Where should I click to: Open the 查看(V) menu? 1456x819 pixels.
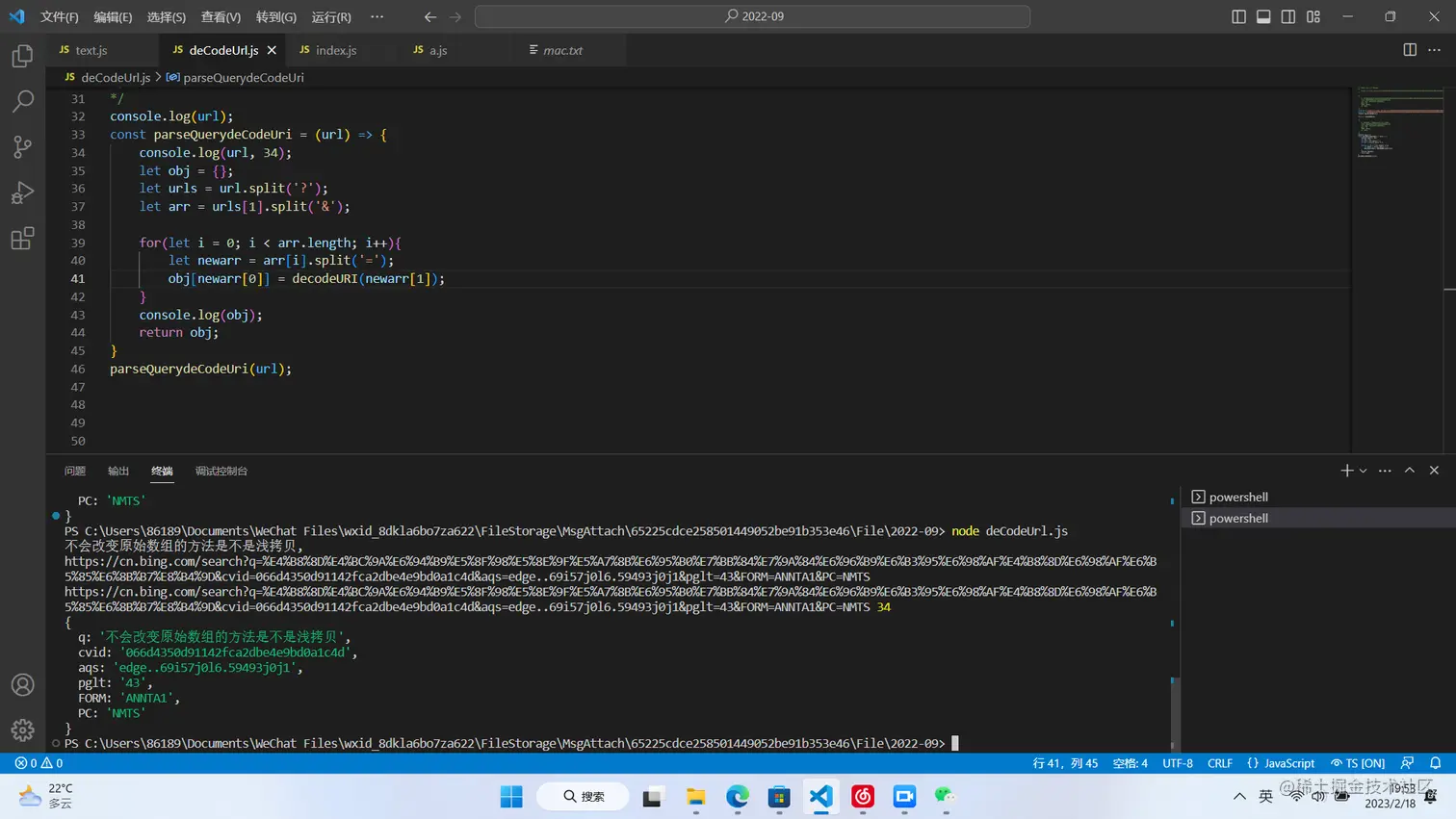click(x=221, y=17)
